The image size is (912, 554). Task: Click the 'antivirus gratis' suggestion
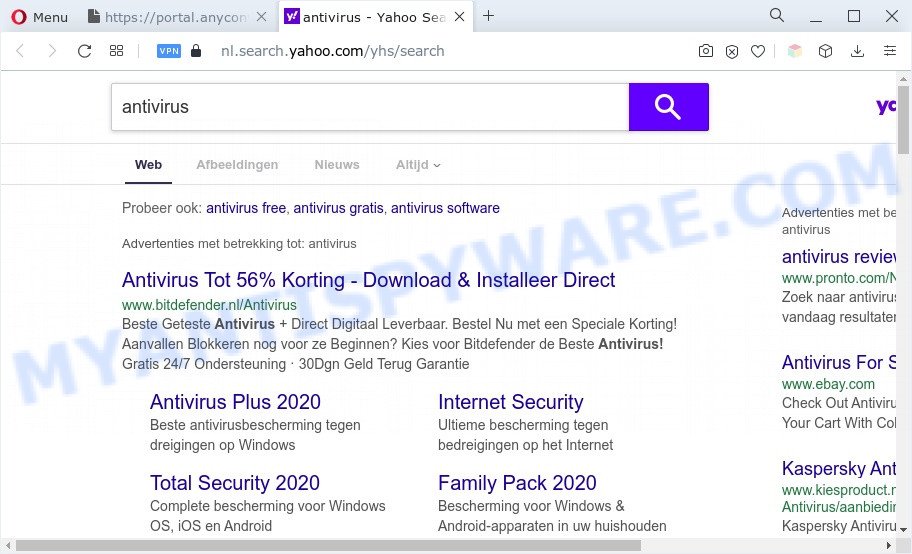click(339, 208)
